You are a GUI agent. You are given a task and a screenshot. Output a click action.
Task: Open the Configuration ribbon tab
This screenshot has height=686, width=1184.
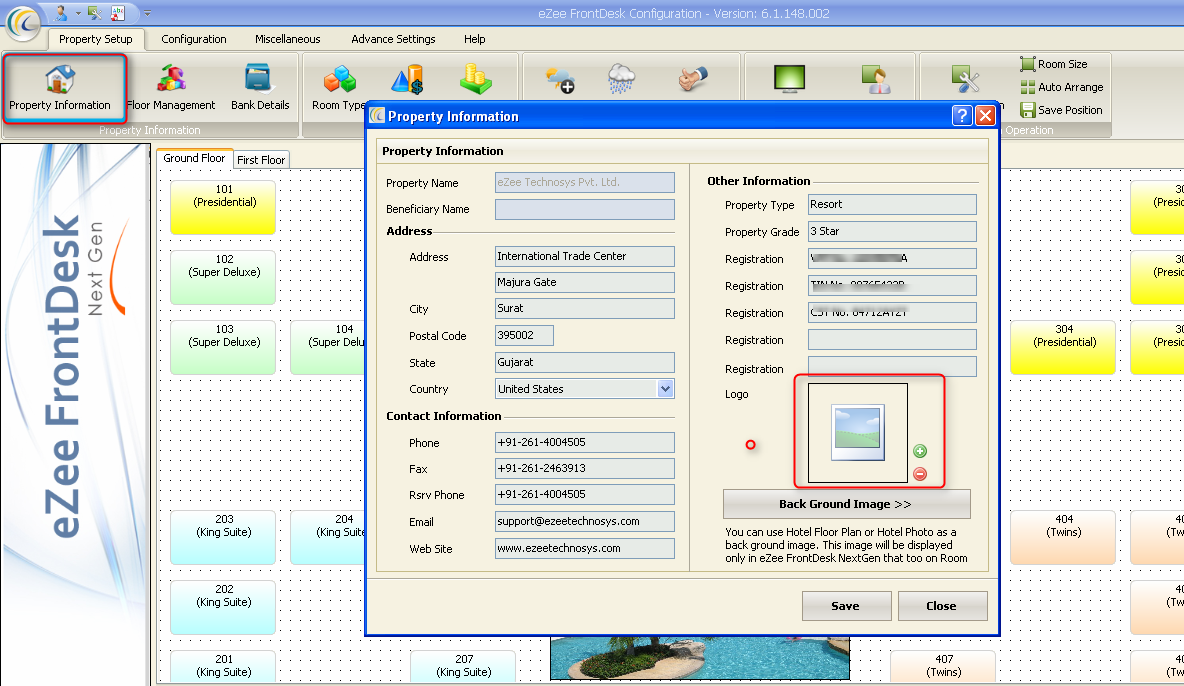coord(193,39)
